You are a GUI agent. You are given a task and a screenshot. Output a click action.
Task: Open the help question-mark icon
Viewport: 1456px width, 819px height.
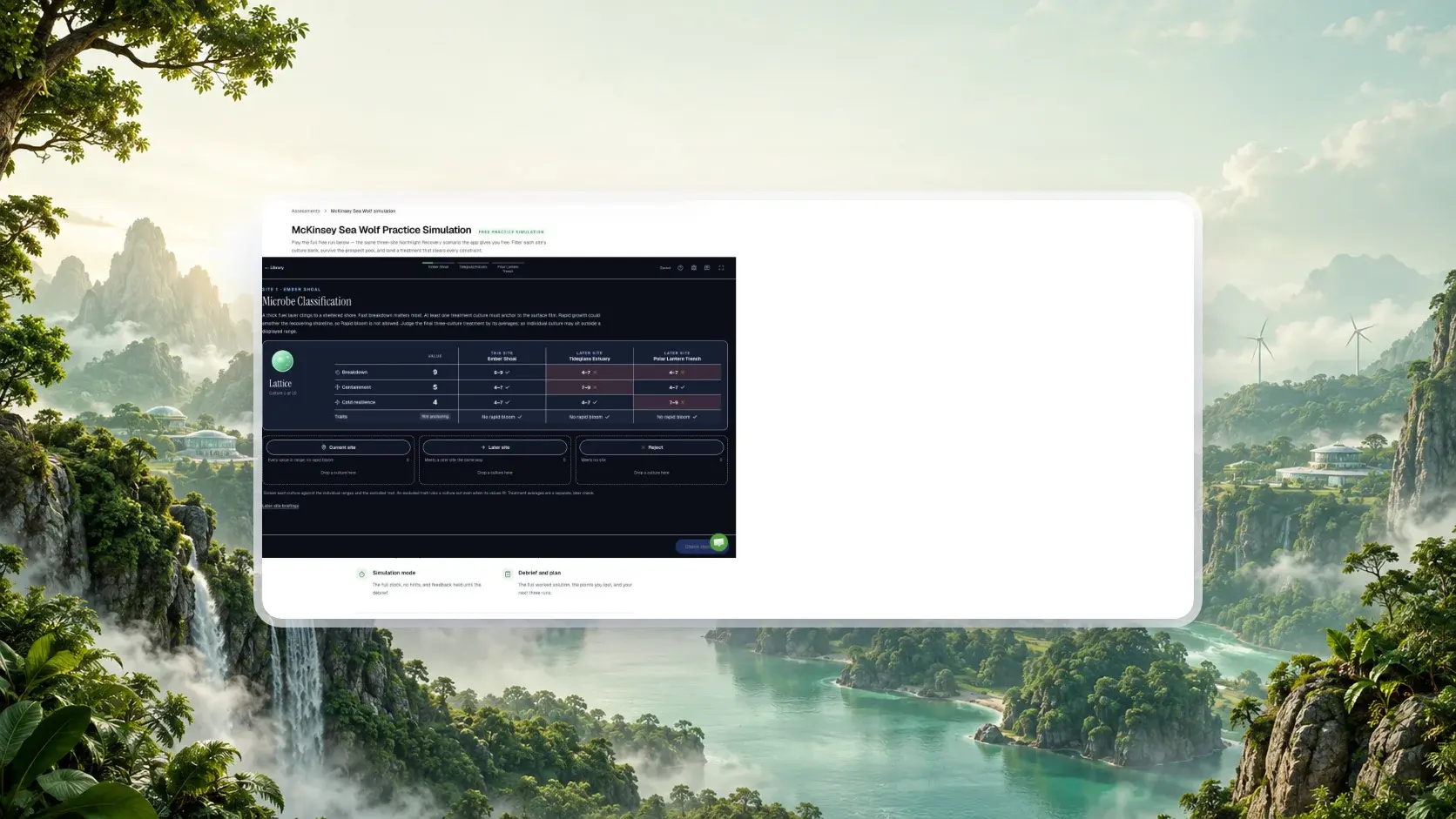680,268
